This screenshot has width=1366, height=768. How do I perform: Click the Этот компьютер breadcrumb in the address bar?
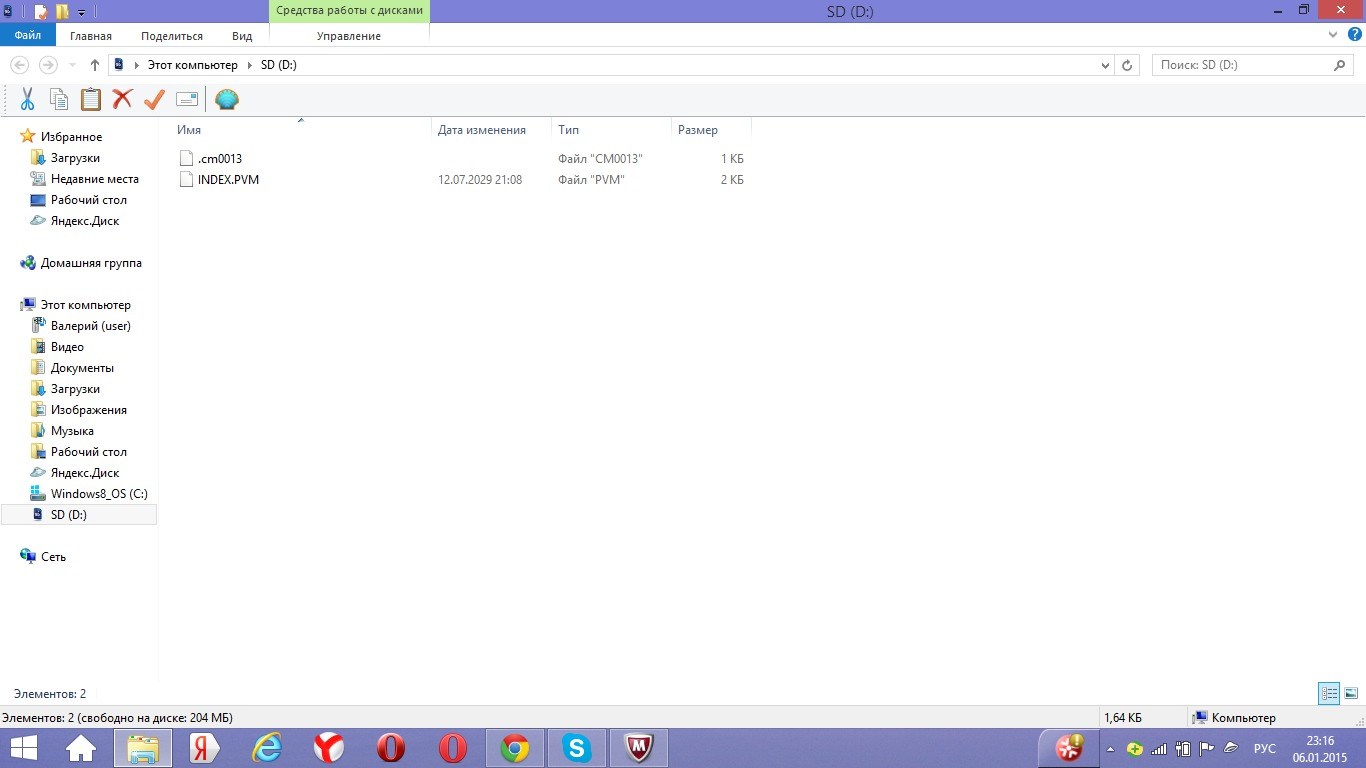(x=193, y=65)
